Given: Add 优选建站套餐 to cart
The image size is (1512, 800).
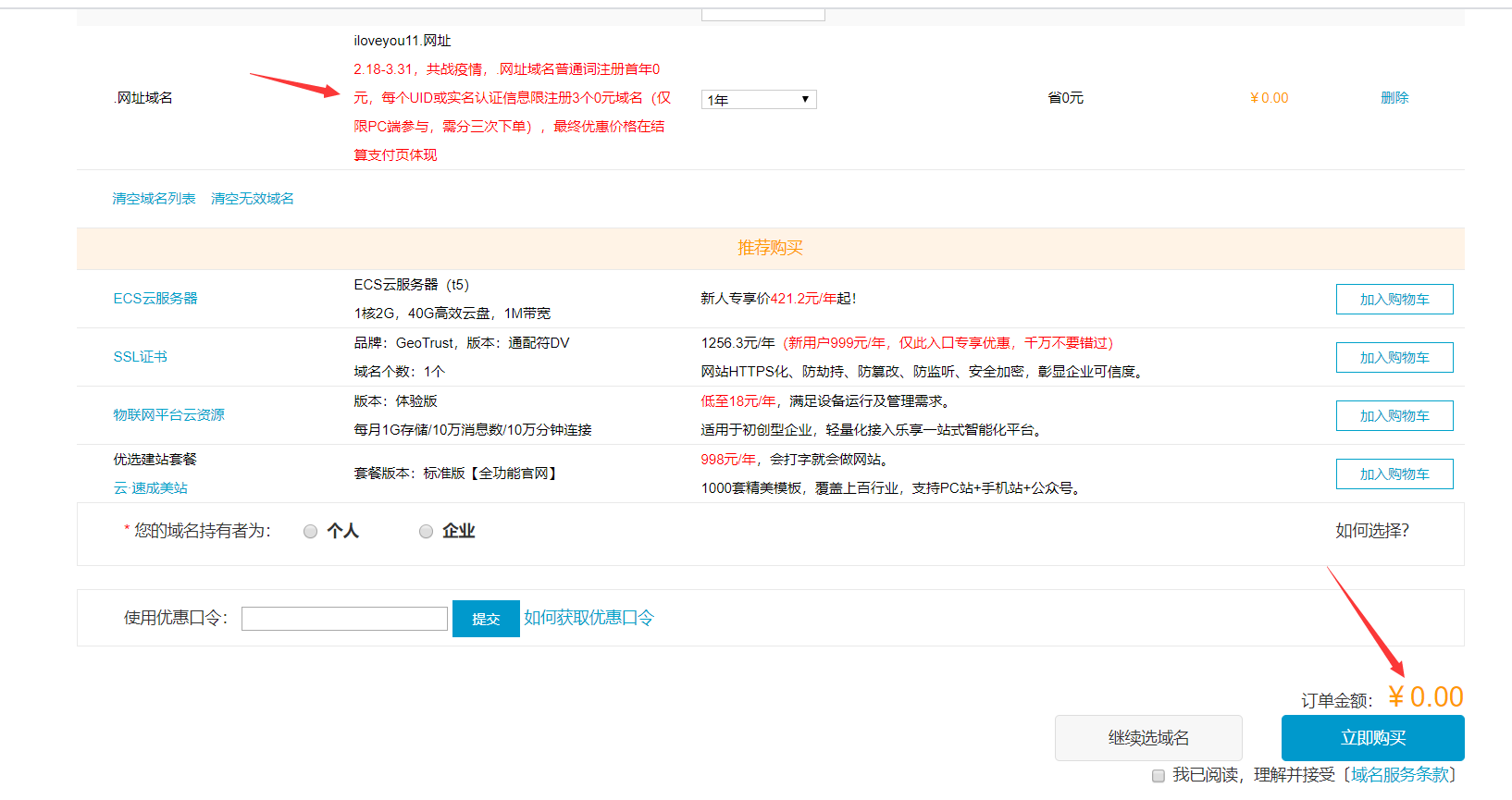Looking at the screenshot, I should 1394,474.
